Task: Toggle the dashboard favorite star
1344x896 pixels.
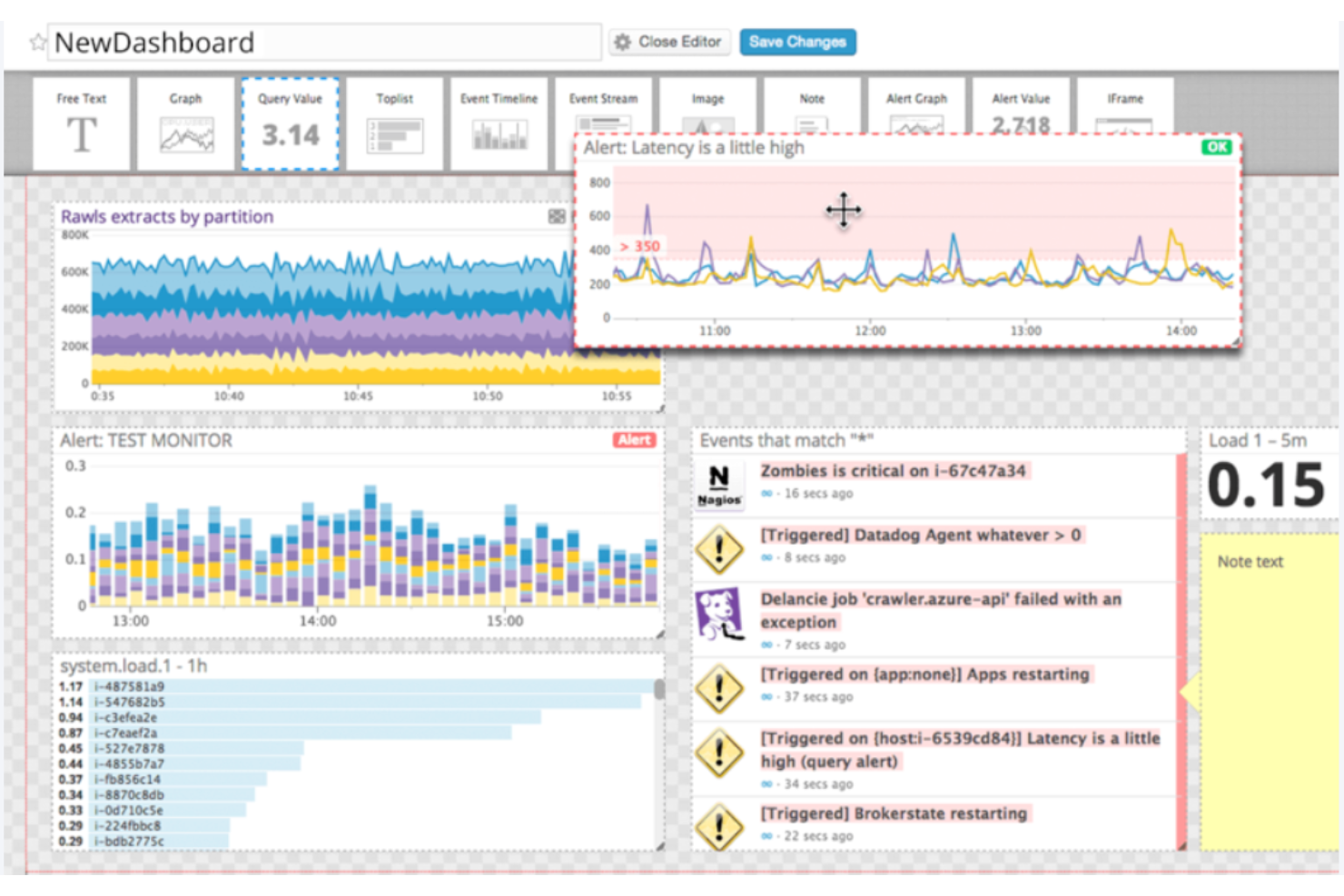Action: coord(37,42)
